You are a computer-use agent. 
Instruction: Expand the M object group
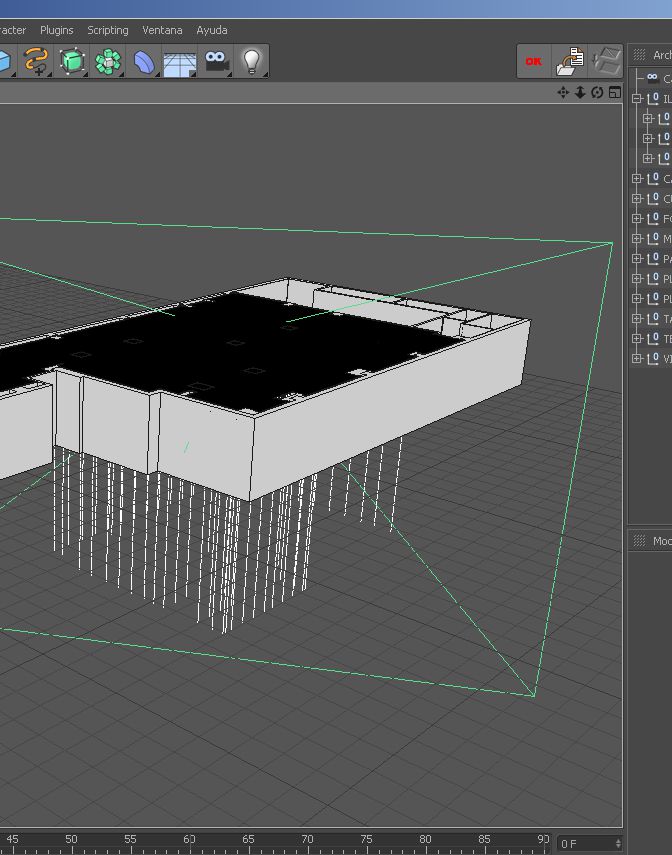tap(636, 238)
